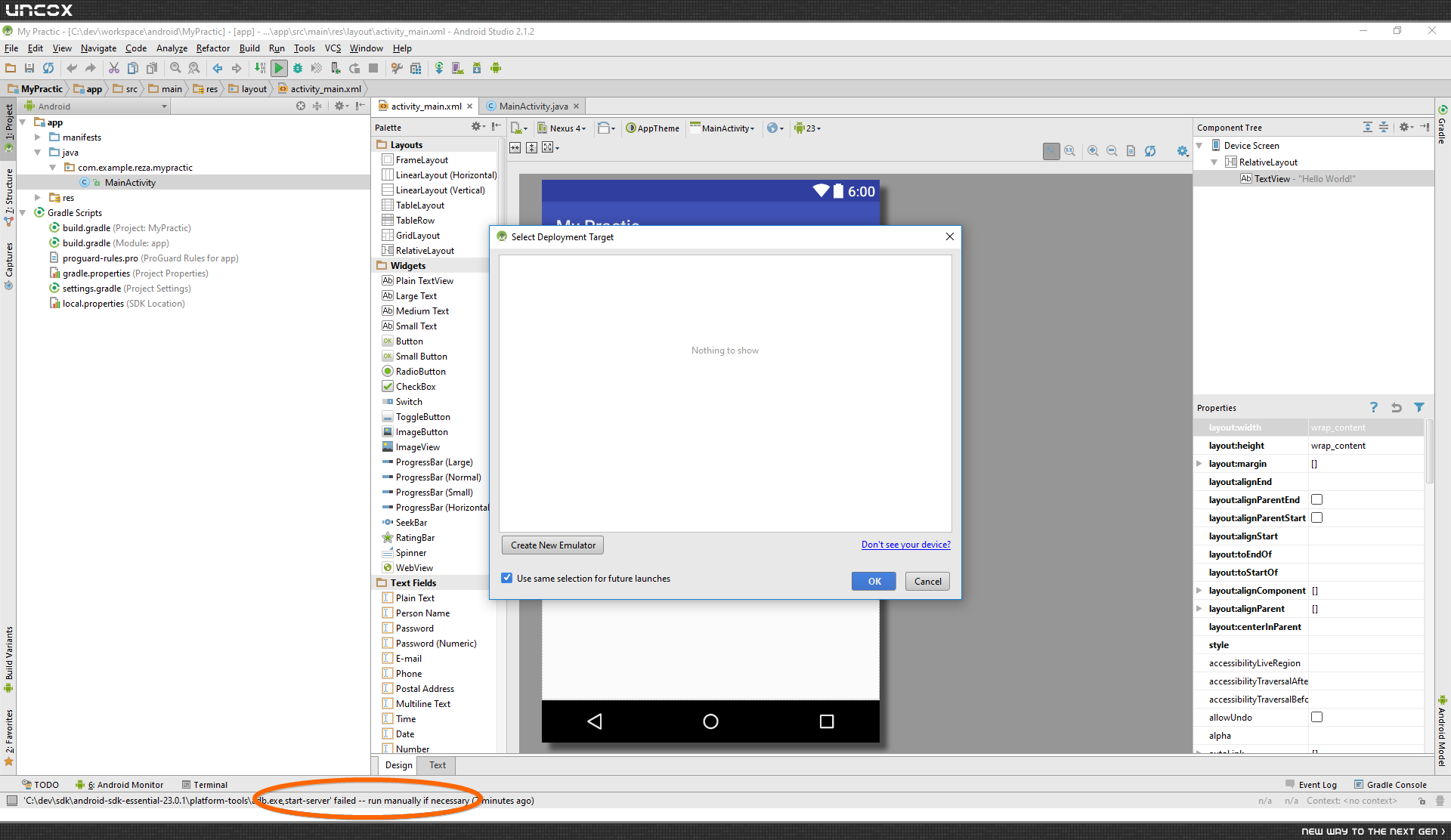Screen dimensions: 1451x840
Task: Open the Nexus 4 device dropdown
Action: coord(562,128)
